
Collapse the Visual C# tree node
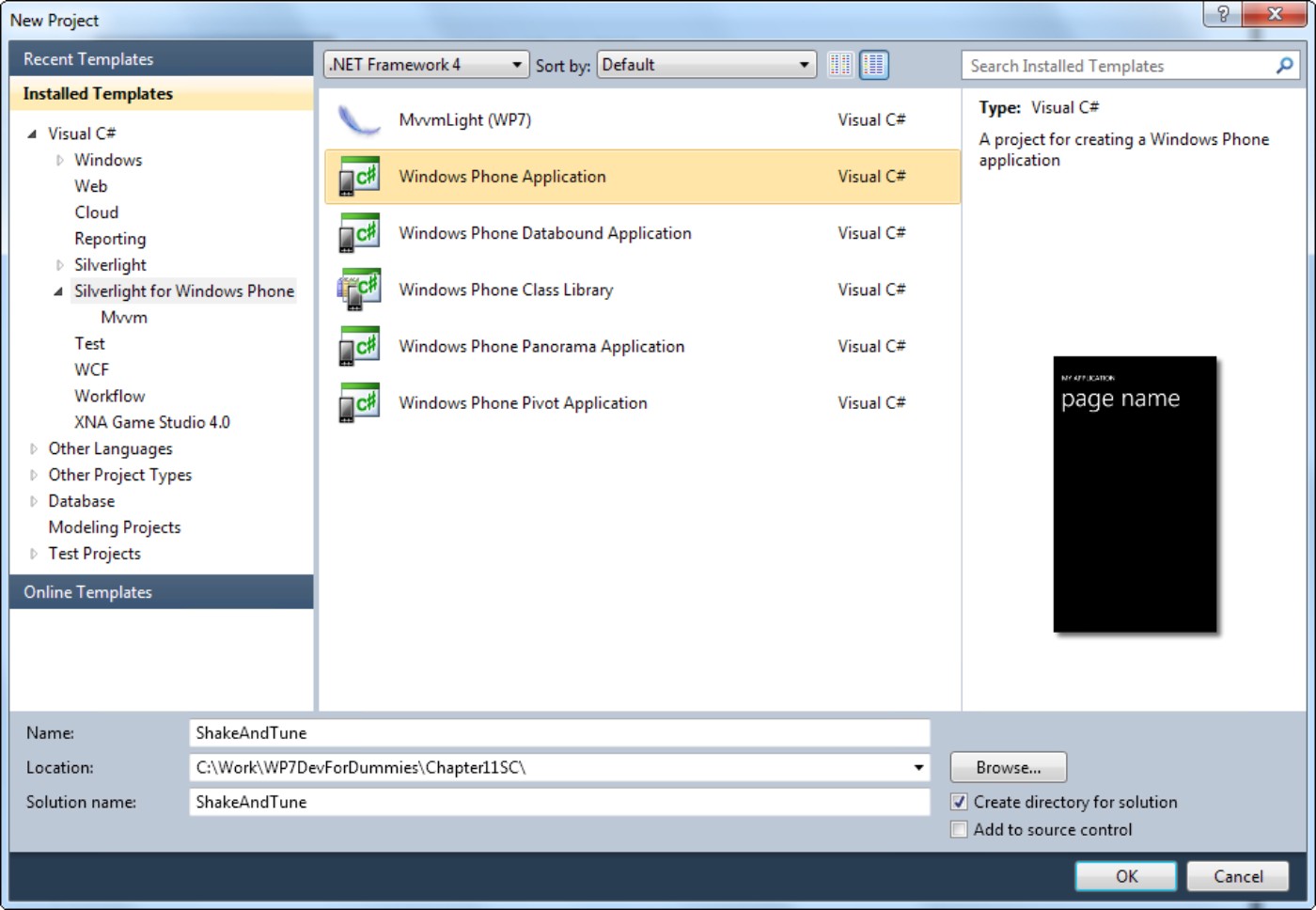pos(32,133)
